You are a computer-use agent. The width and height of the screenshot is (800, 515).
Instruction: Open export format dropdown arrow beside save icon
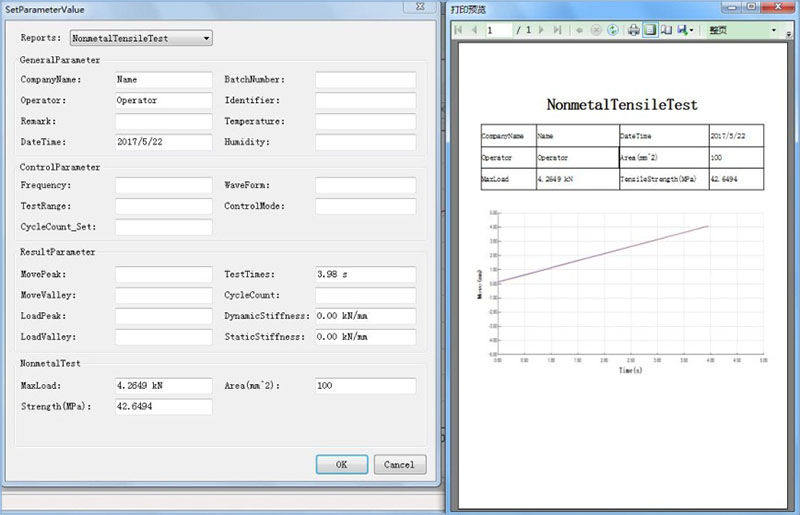692,30
